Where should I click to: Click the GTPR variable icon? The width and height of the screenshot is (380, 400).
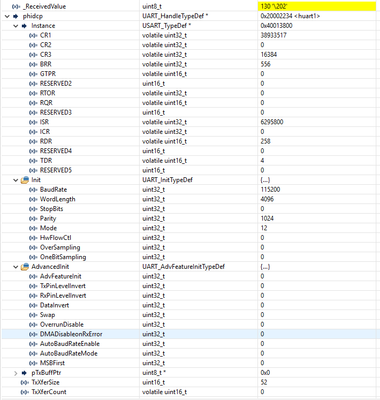point(33,74)
